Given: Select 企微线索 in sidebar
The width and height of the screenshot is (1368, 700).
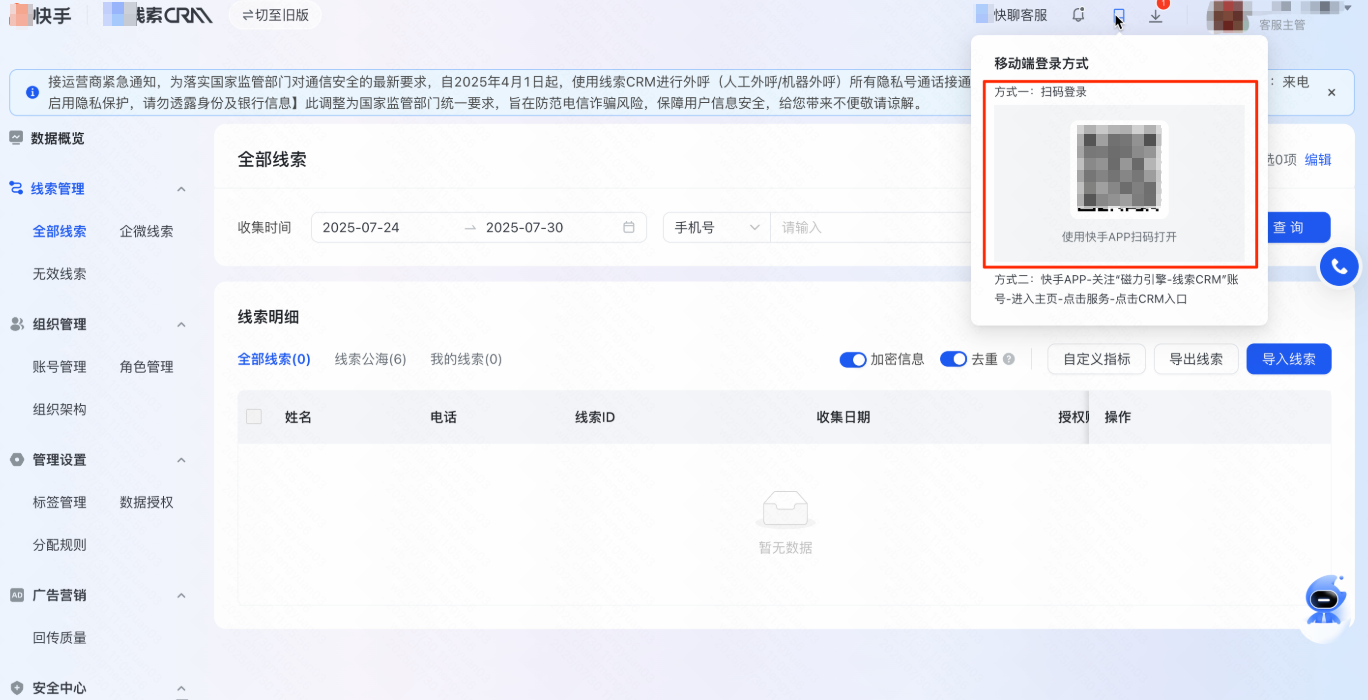Looking at the screenshot, I should (146, 231).
